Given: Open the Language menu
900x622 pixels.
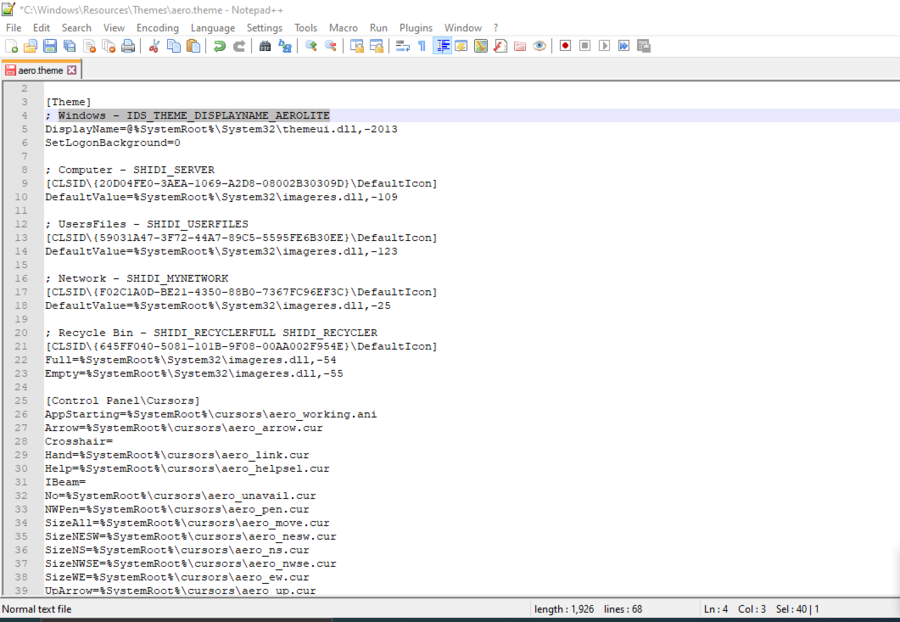Looking at the screenshot, I should click(213, 28).
